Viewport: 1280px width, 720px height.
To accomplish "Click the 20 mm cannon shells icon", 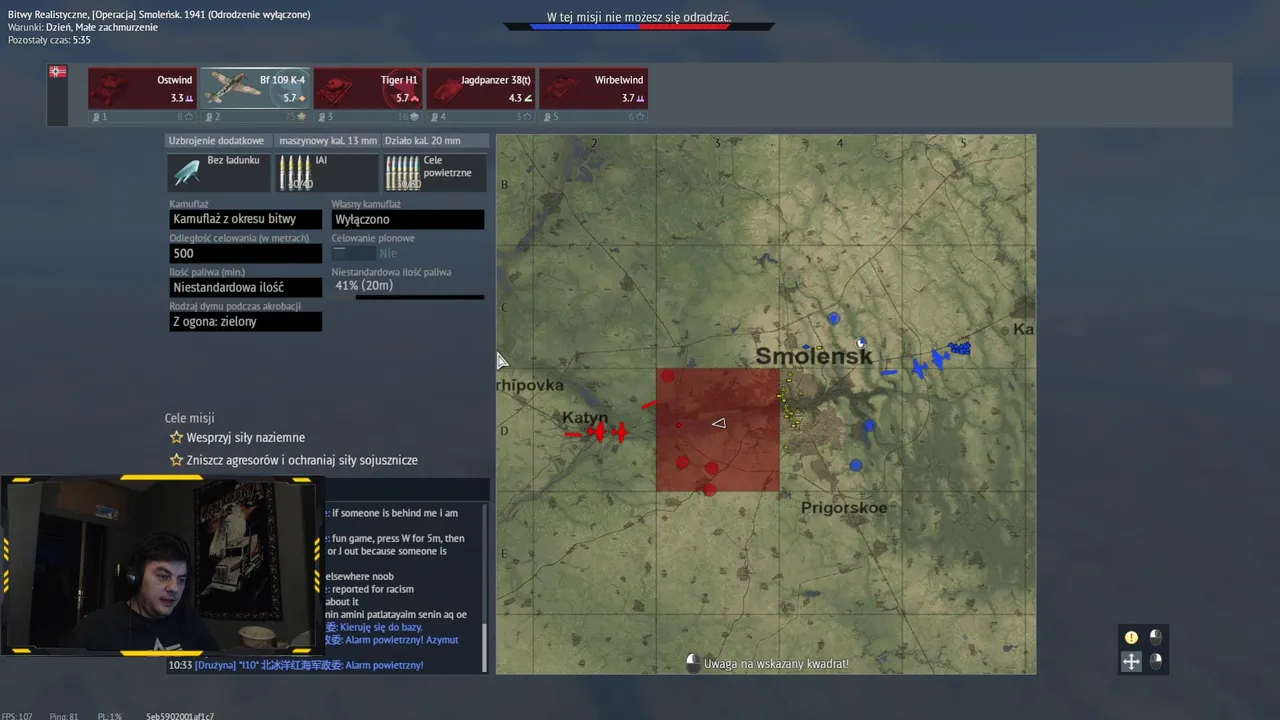I will 403,172.
